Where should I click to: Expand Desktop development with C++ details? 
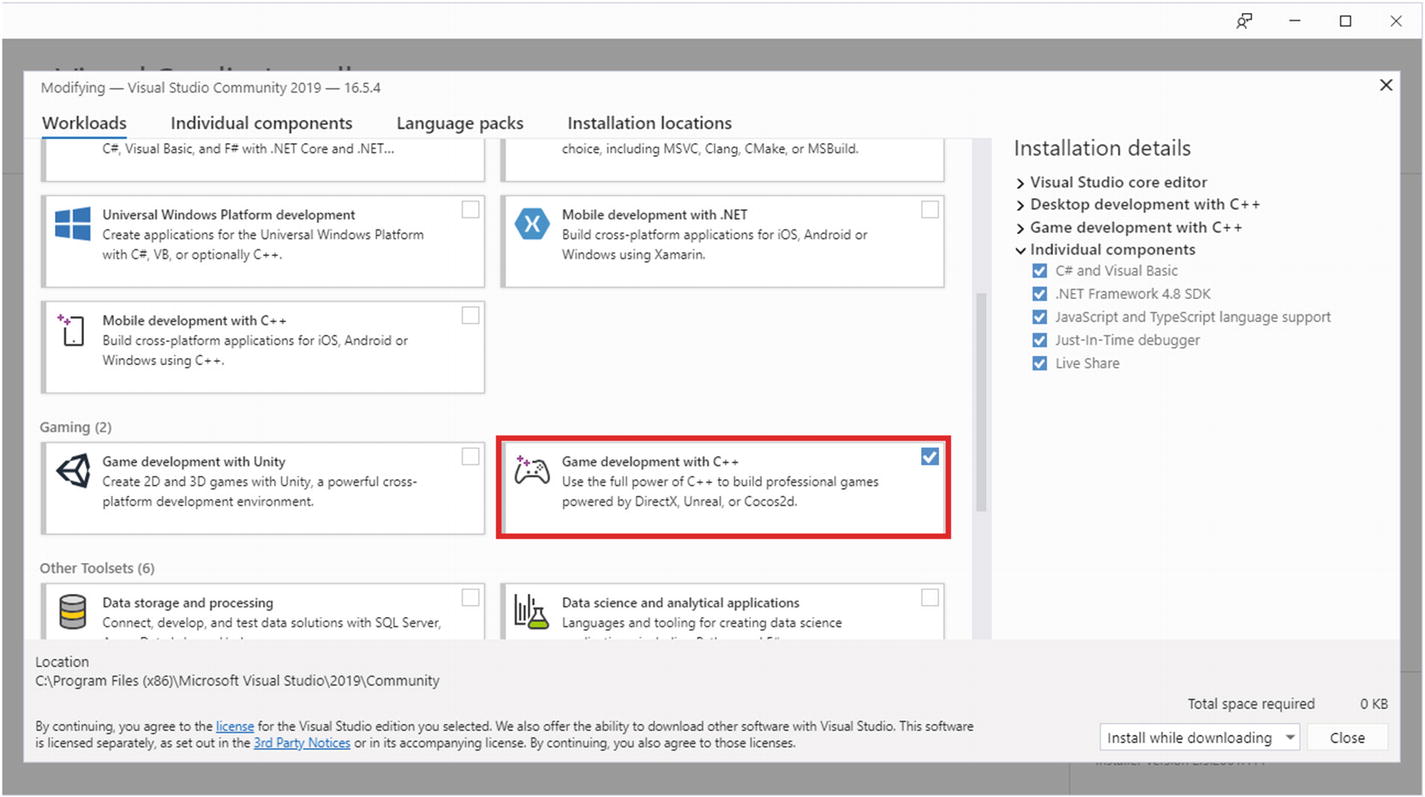tap(1020, 205)
